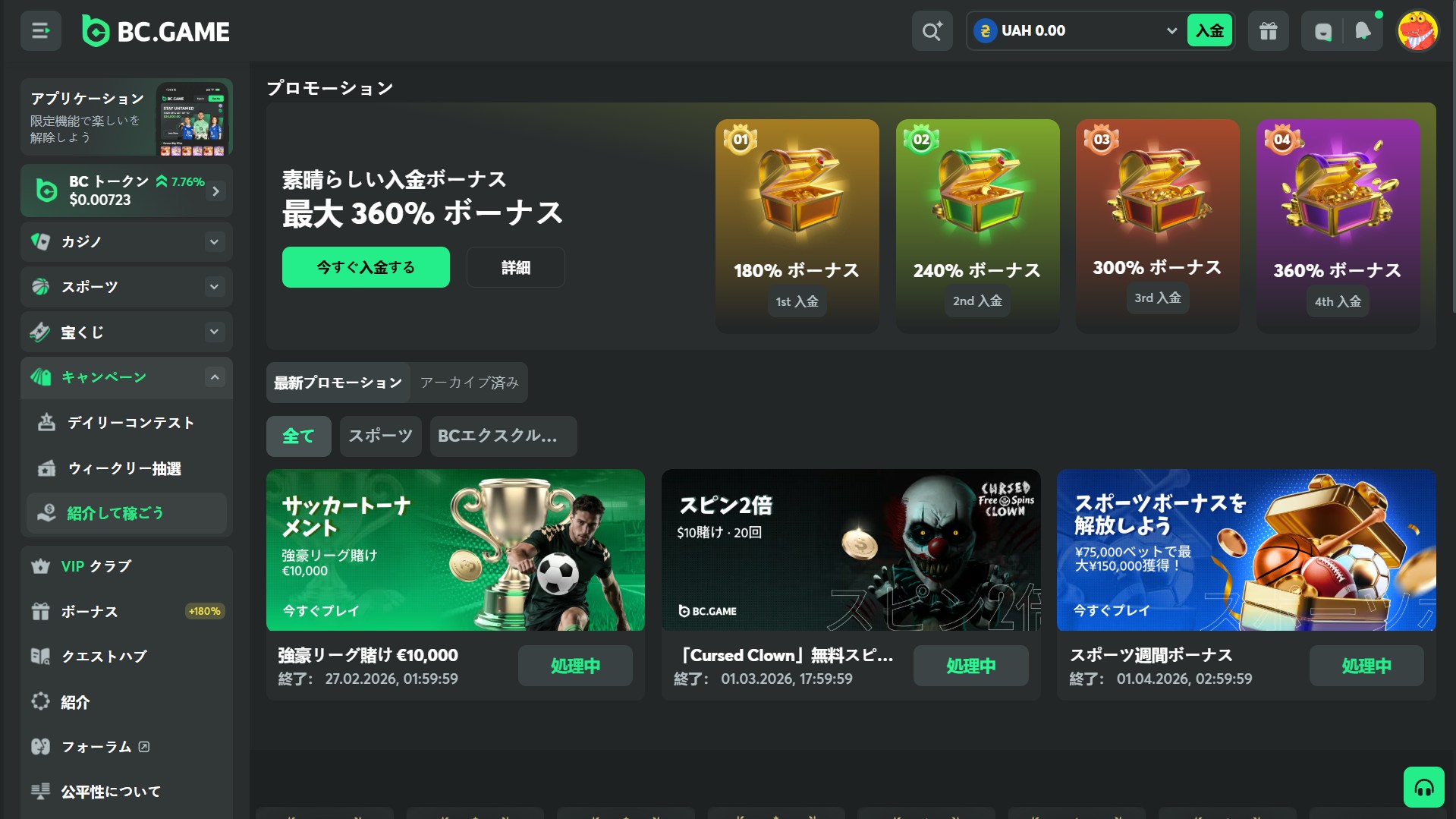Click the Lottery ticket icon in the sidebar
Screen dimensions: 1456x819
(40, 332)
